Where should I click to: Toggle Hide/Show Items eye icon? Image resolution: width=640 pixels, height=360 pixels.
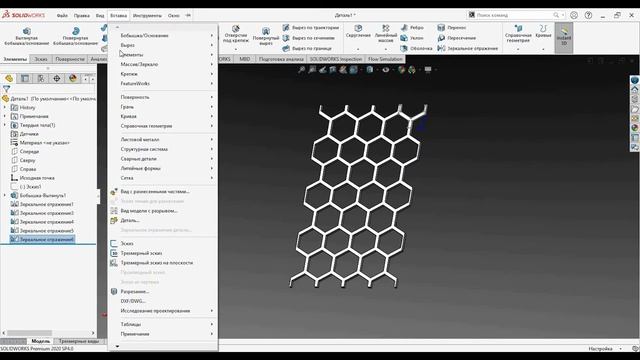tap(386, 70)
